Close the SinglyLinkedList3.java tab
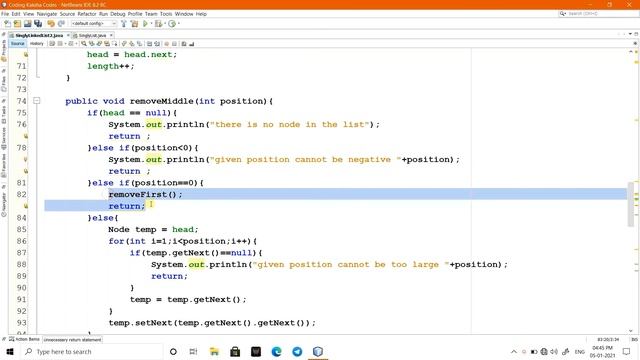This screenshot has height=360, width=640. coord(68,36)
